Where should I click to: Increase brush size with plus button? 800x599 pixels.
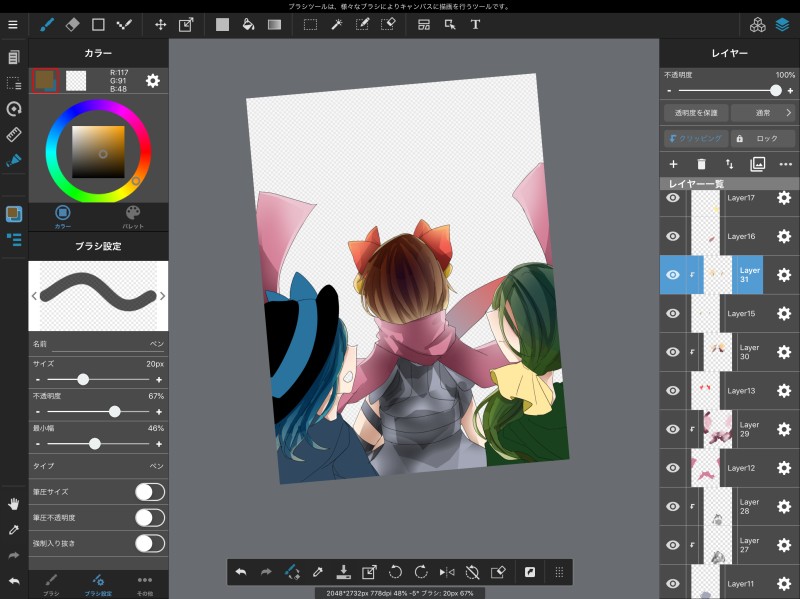[x=159, y=380]
